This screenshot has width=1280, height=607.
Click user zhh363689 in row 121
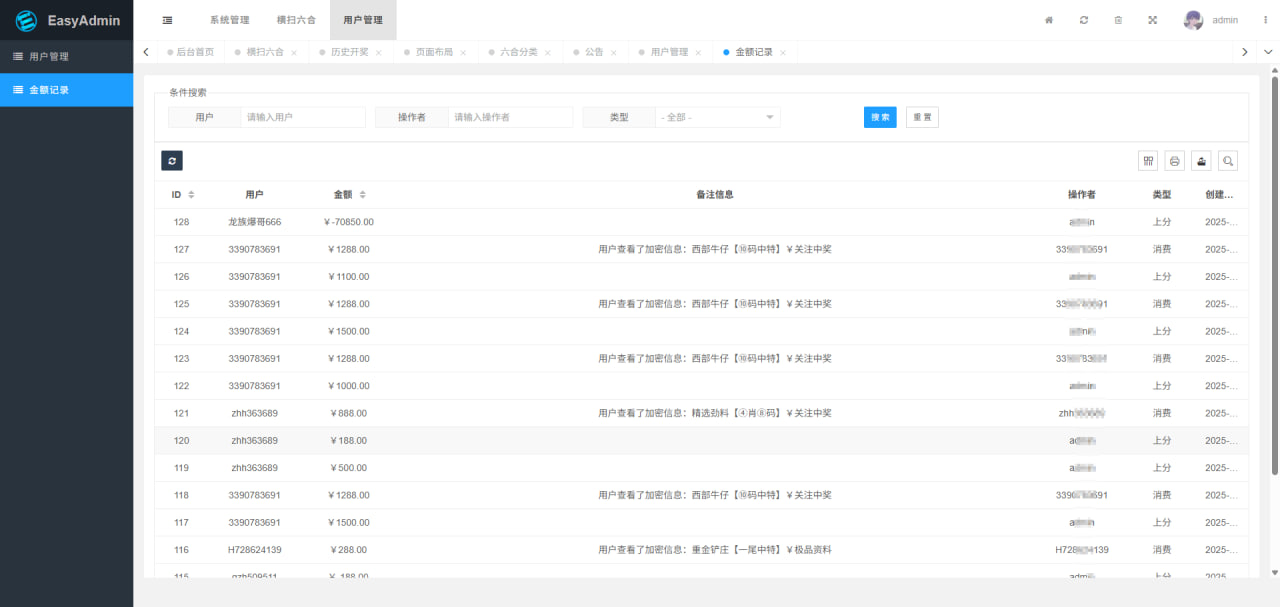point(254,413)
